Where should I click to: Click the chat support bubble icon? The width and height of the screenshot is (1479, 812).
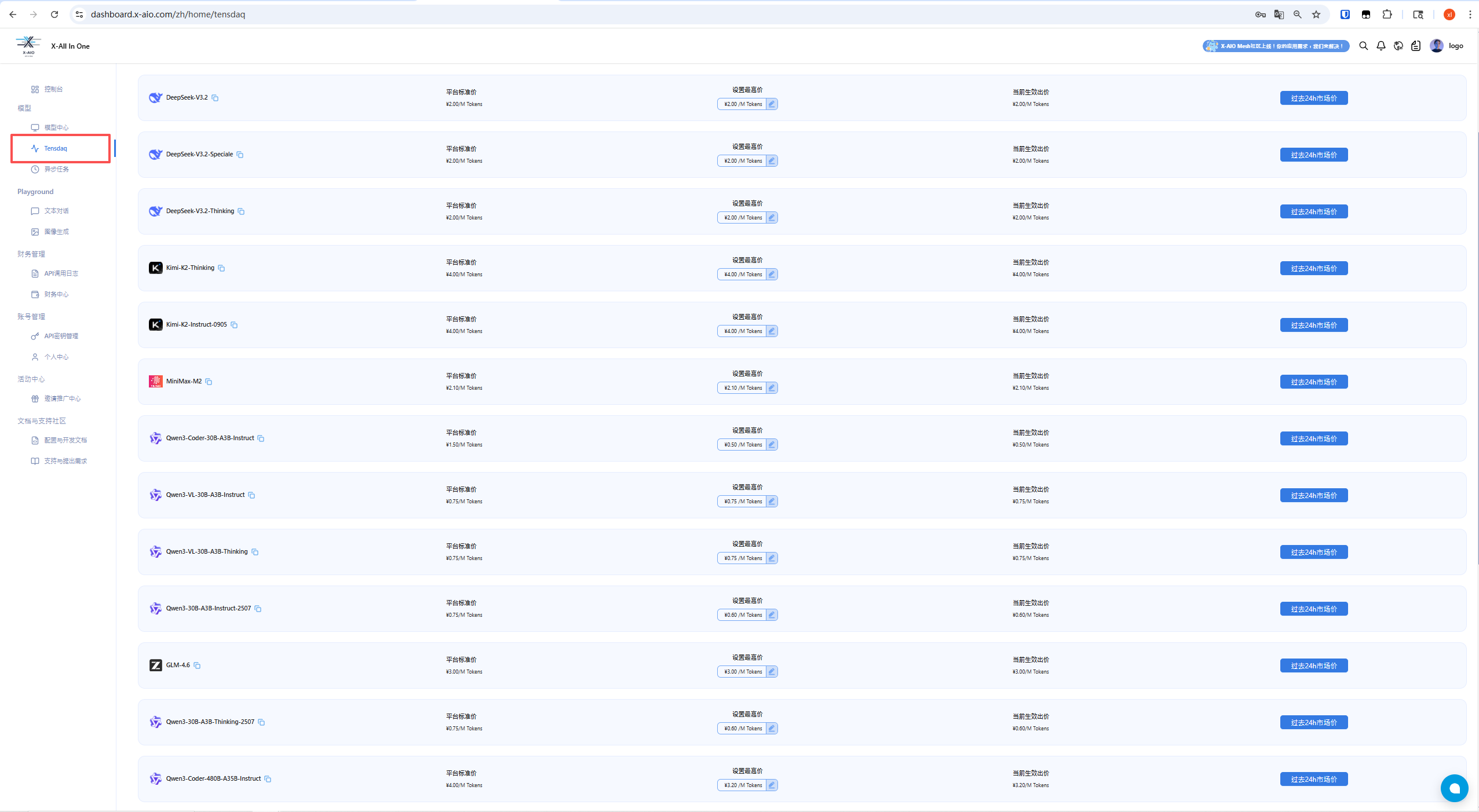[1454, 788]
